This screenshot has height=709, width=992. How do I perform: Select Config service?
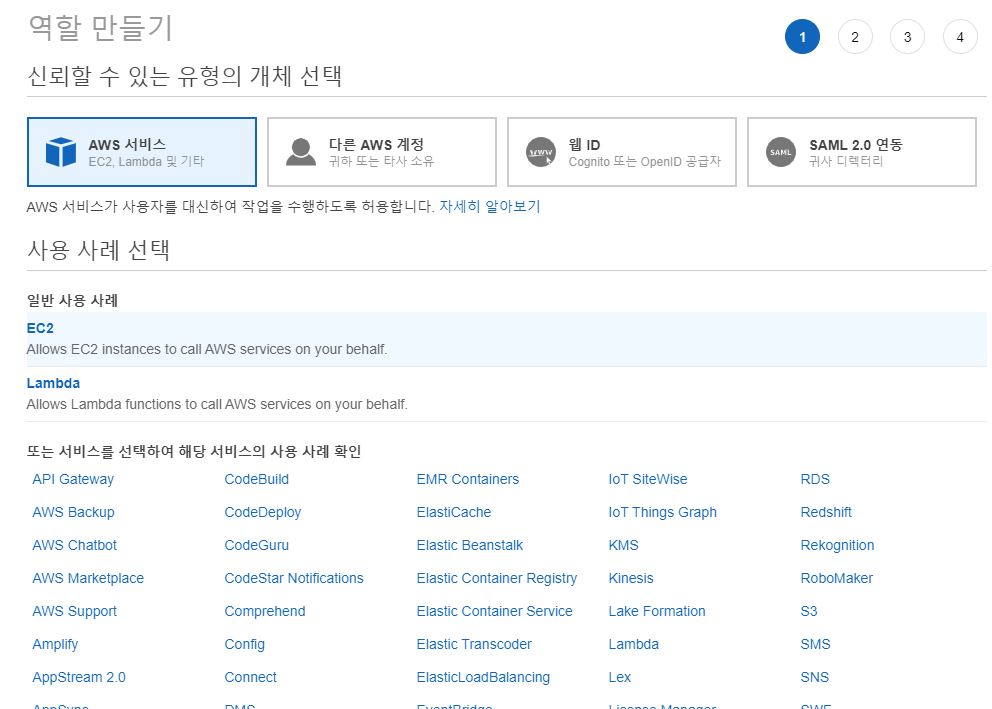pyautogui.click(x=244, y=644)
